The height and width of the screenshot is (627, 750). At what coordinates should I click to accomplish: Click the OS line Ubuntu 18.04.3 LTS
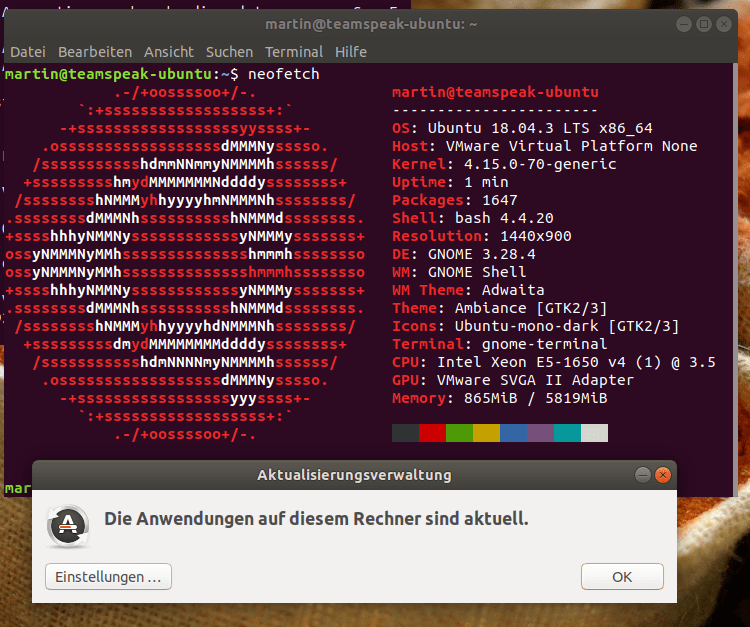click(522, 128)
